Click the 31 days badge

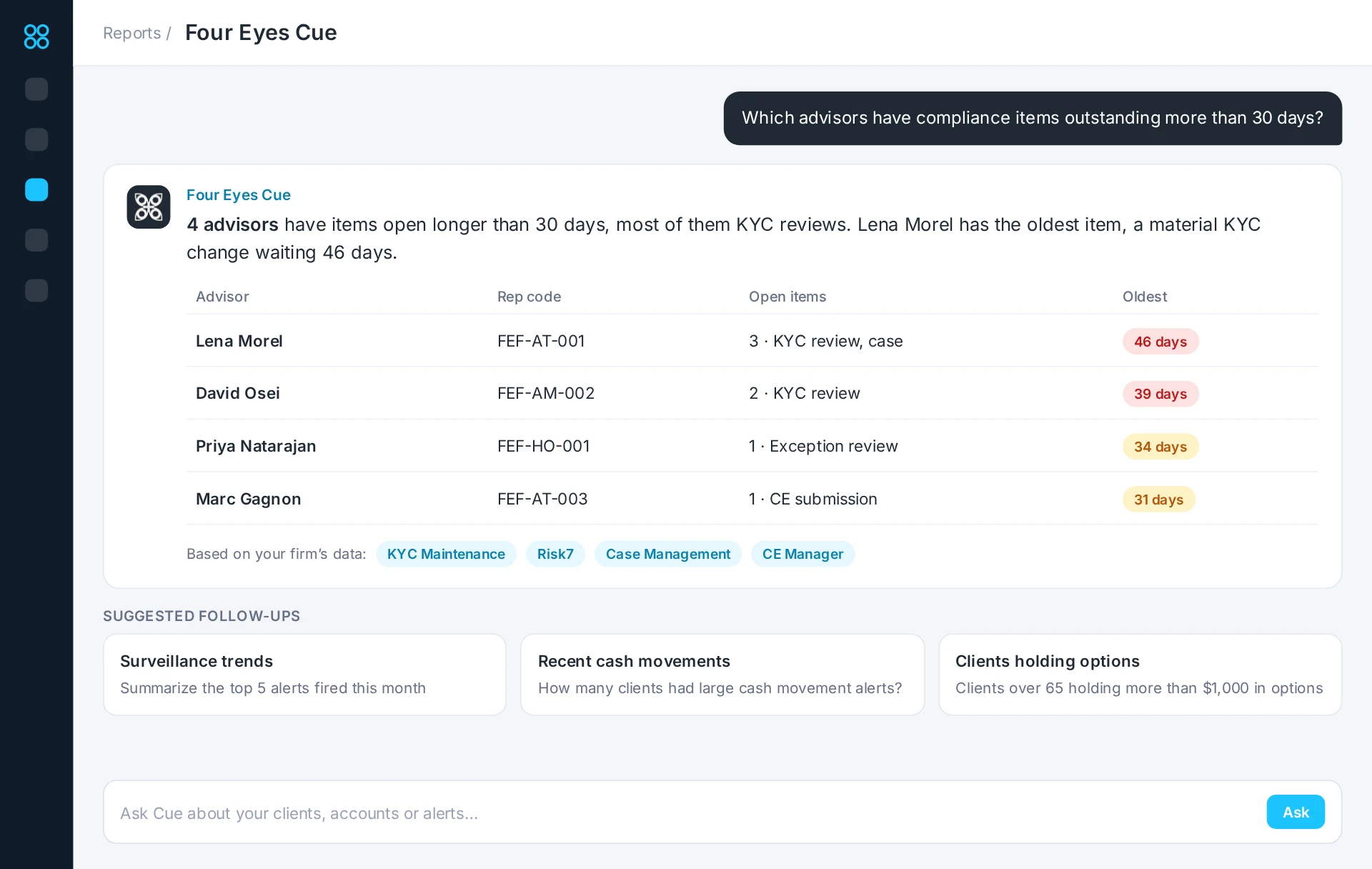[1159, 500]
